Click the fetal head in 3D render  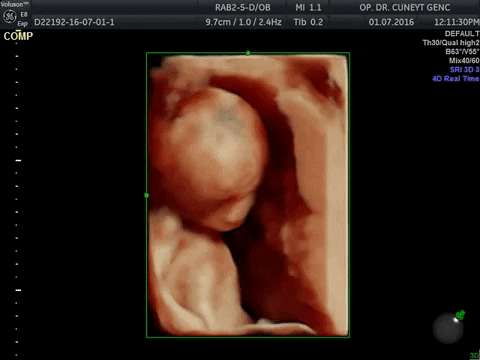point(213,157)
